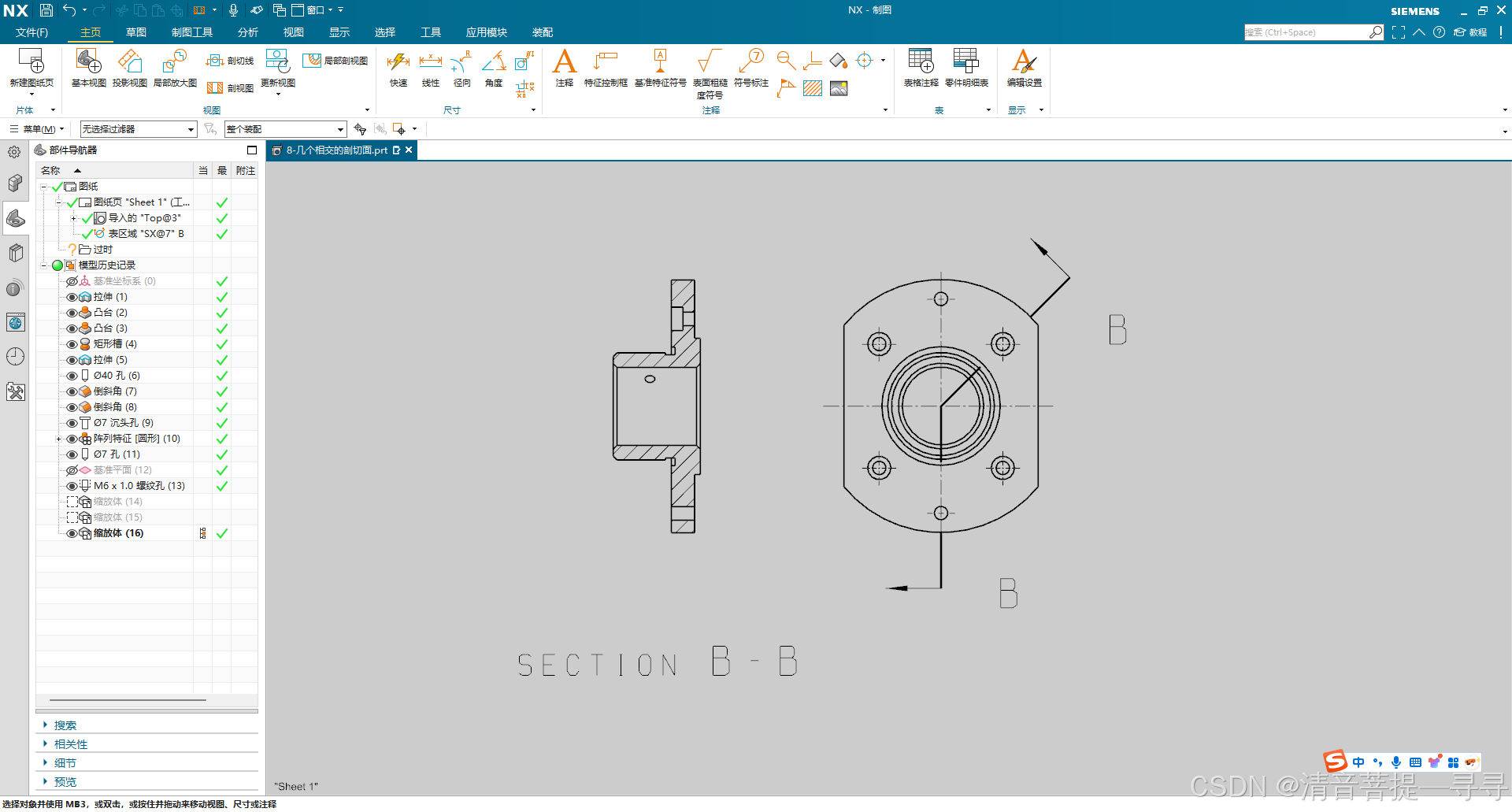The height and width of the screenshot is (812, 1512).
Task: Toggle visibility of 缩放体 (16) feature
Action: click(72, 533)
